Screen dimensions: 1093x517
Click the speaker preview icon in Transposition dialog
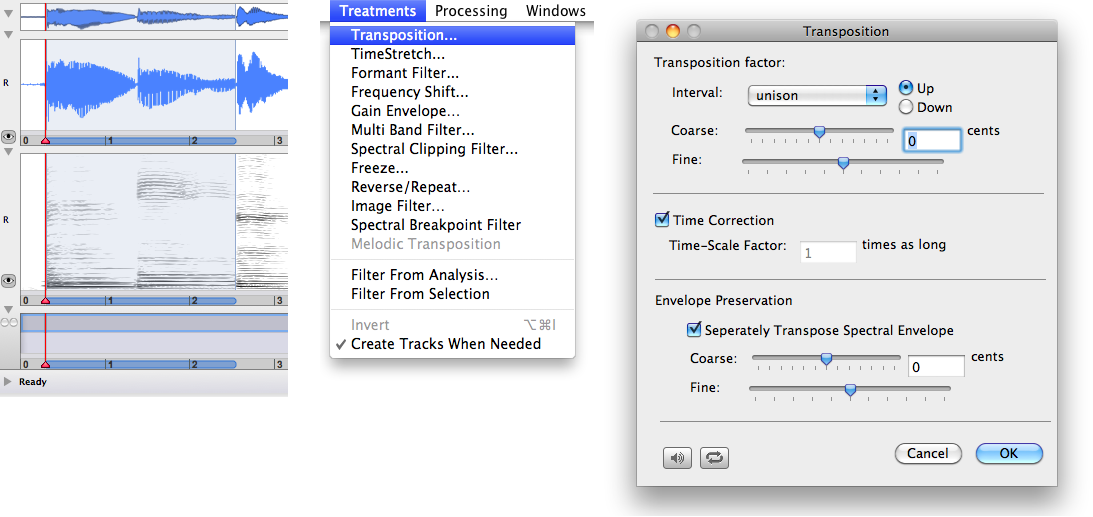tap(677, 457)
